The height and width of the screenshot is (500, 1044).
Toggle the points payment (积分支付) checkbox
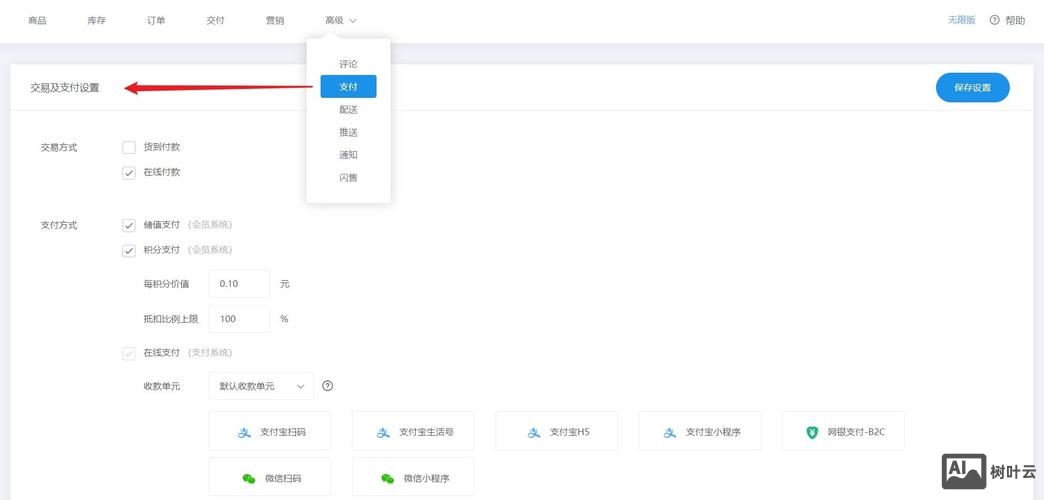[129, 250]
